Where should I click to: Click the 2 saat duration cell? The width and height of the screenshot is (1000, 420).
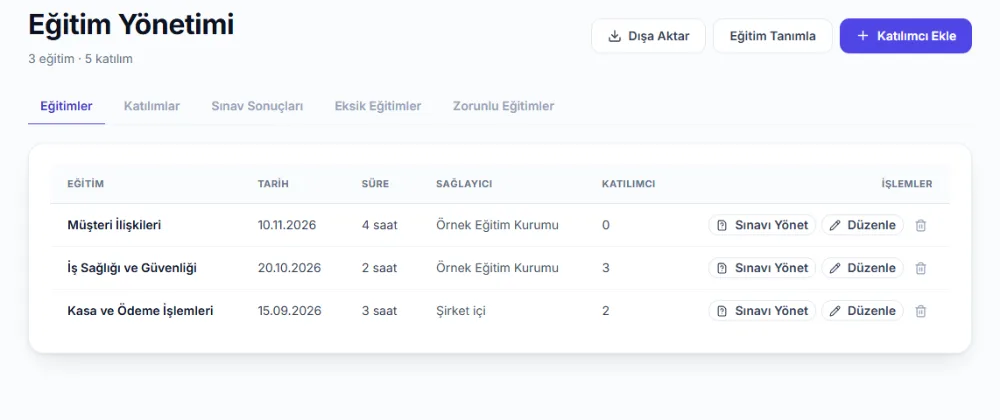tap(379, 268)
